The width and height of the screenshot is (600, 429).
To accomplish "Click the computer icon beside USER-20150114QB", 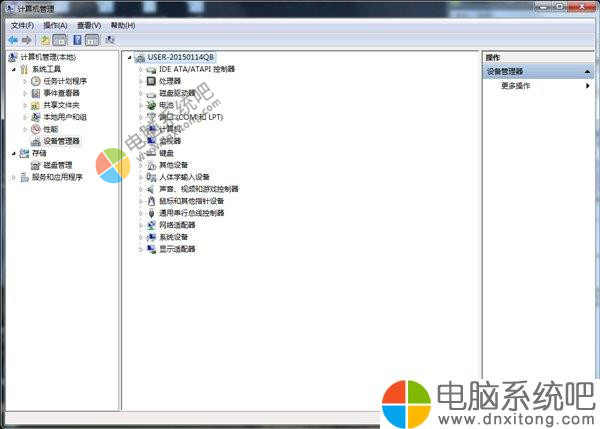I will (x=140, y=57).
